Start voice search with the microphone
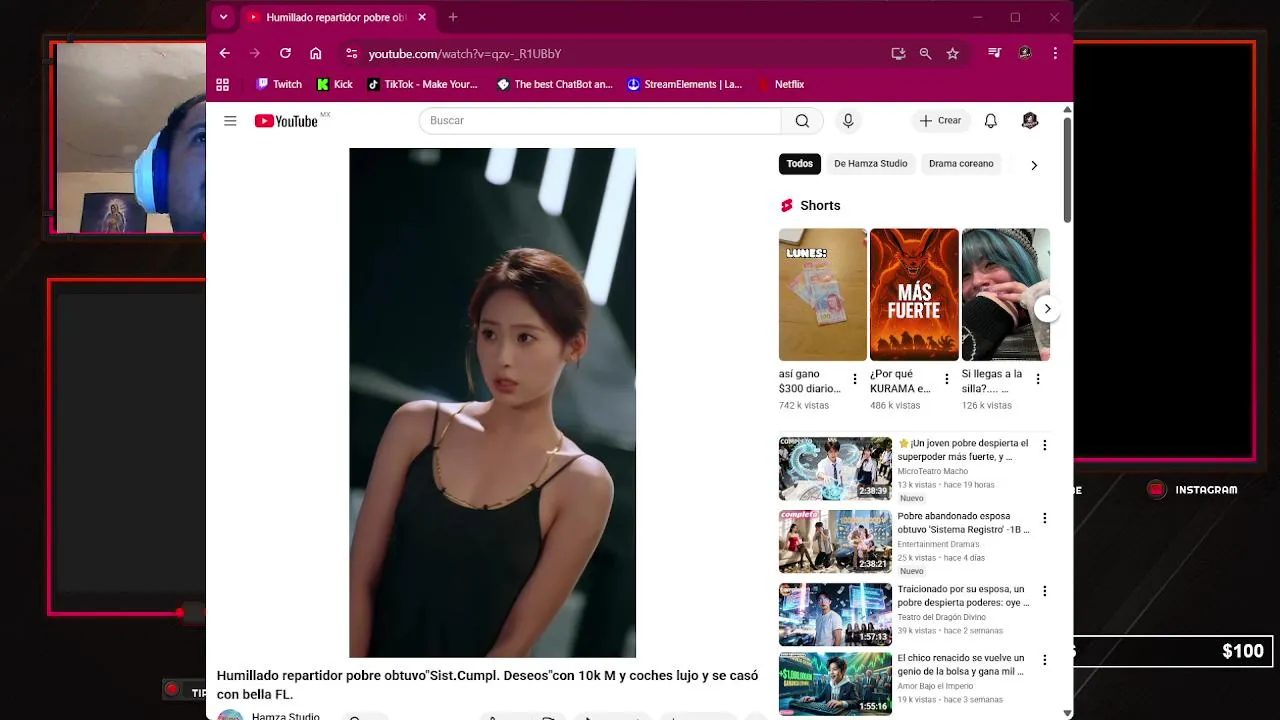 point(848,121)
